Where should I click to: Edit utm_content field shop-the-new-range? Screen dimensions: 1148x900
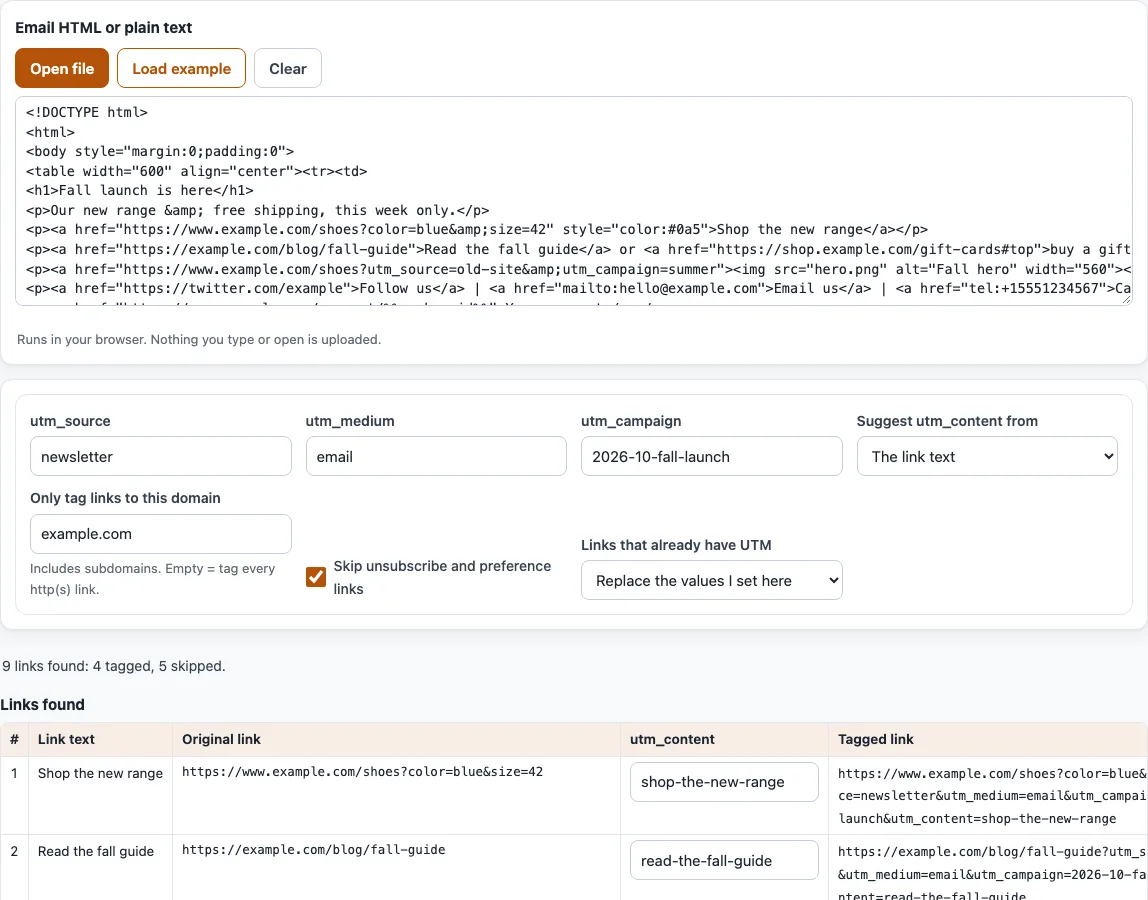coord(724,782)
